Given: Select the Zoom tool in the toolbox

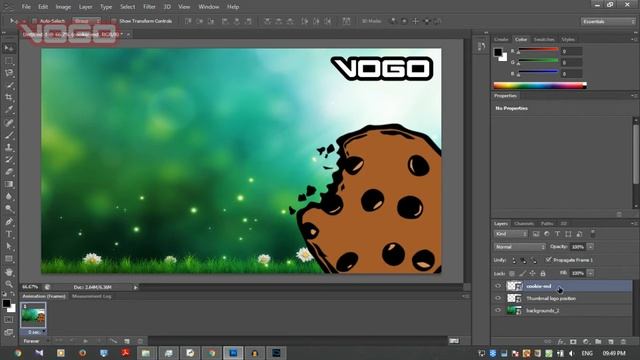Looking at the screenshot, I should [x=9, y=284].
